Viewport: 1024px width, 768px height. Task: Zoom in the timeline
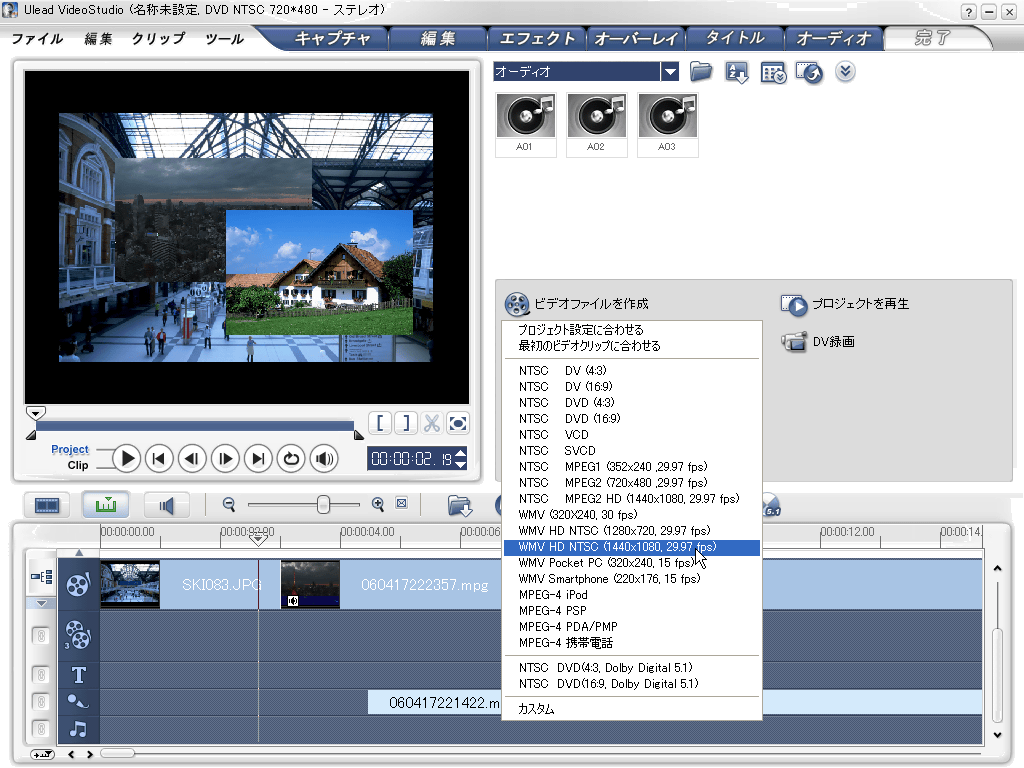click(x=377, y=504)
